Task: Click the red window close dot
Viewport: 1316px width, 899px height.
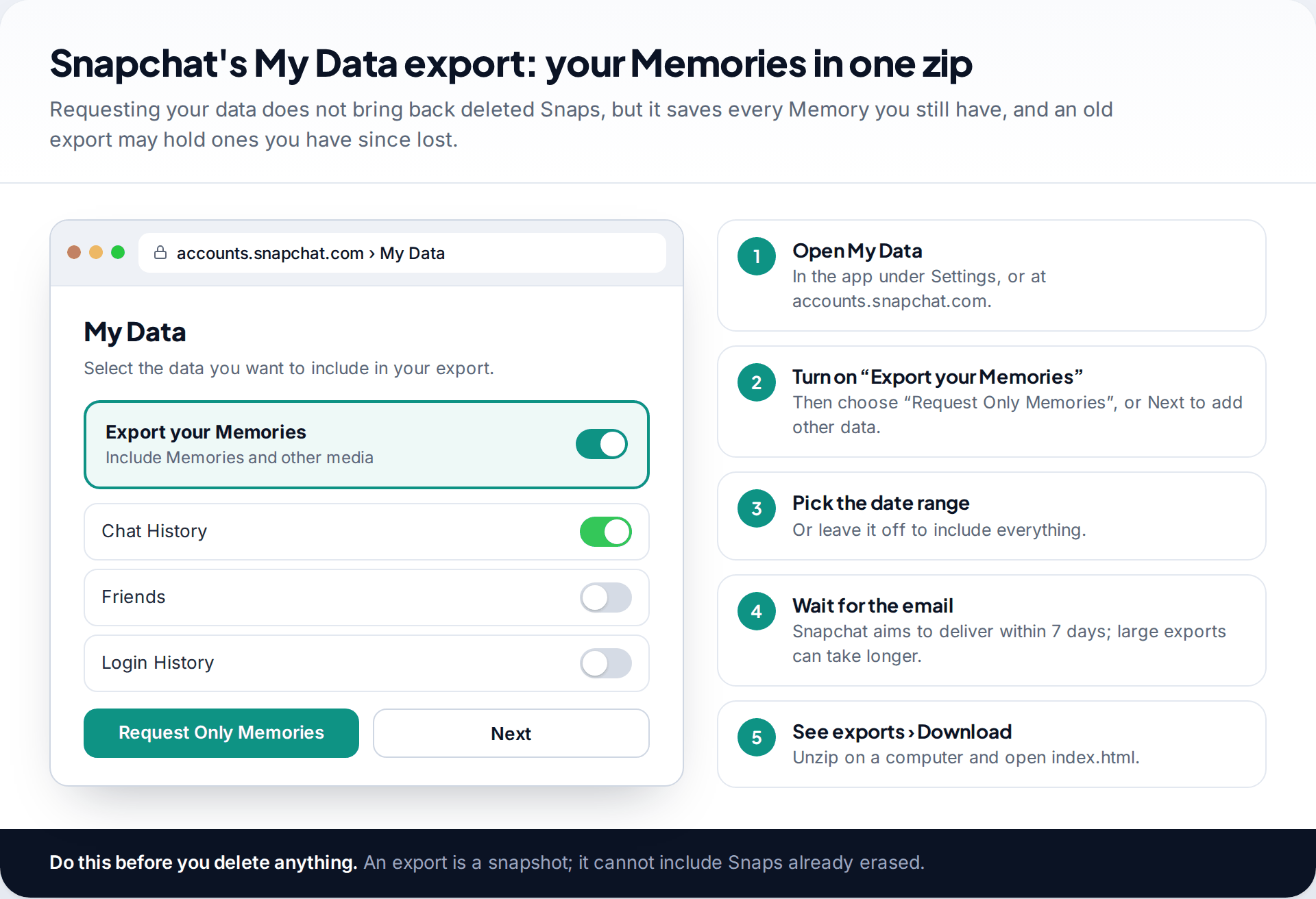Action: (x=74, y=252)
